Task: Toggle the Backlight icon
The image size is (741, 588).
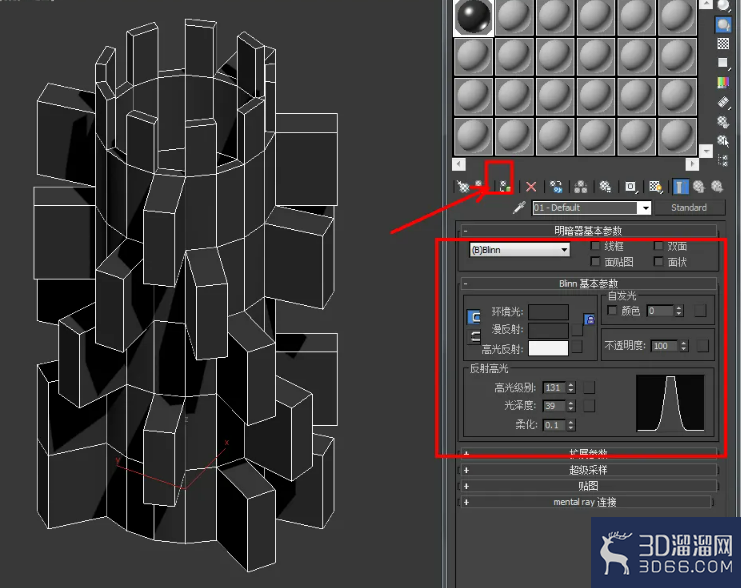Action: pos(724,25)
